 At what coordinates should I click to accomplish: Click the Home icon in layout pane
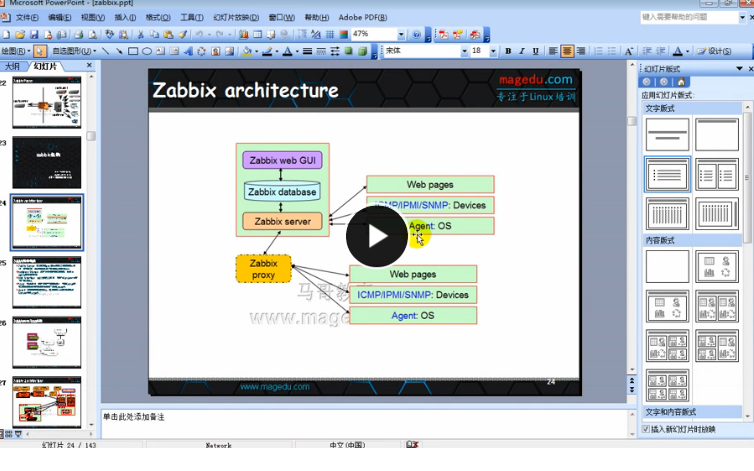pos(681,82)
